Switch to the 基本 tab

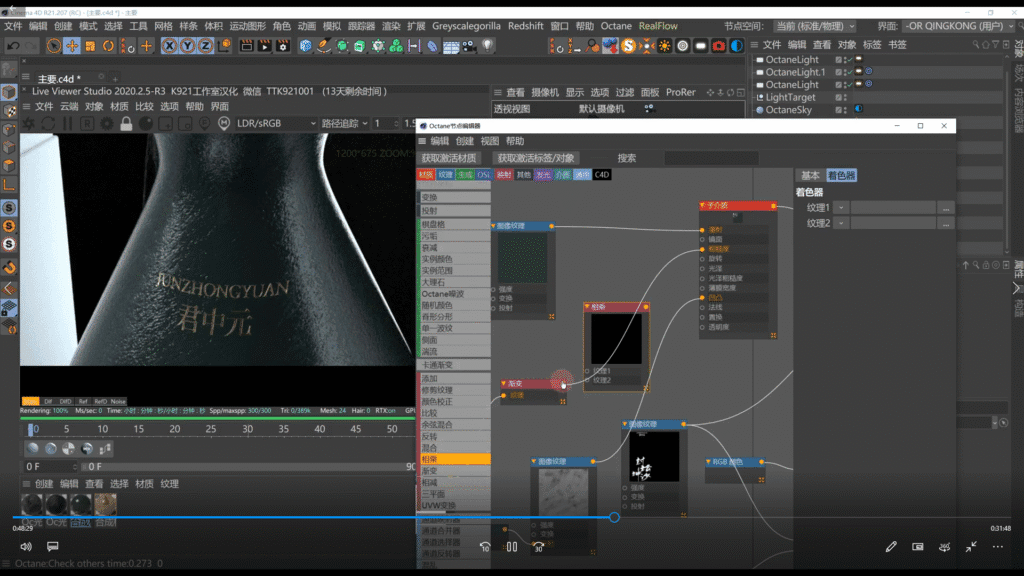(809, 175)
